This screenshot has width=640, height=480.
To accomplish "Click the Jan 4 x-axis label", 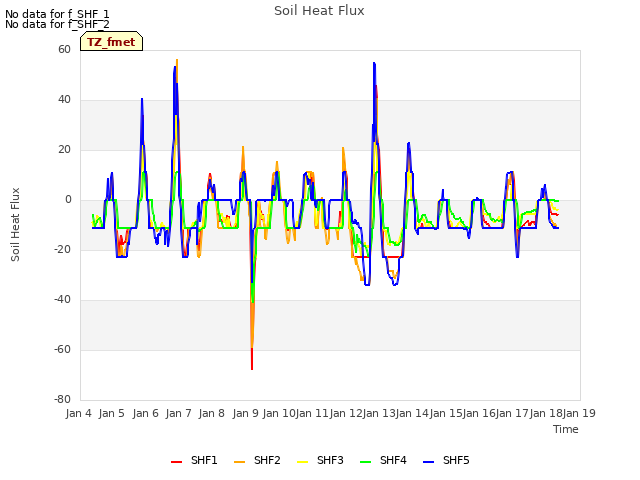I will pyautogui.click(x=78, y=413).
